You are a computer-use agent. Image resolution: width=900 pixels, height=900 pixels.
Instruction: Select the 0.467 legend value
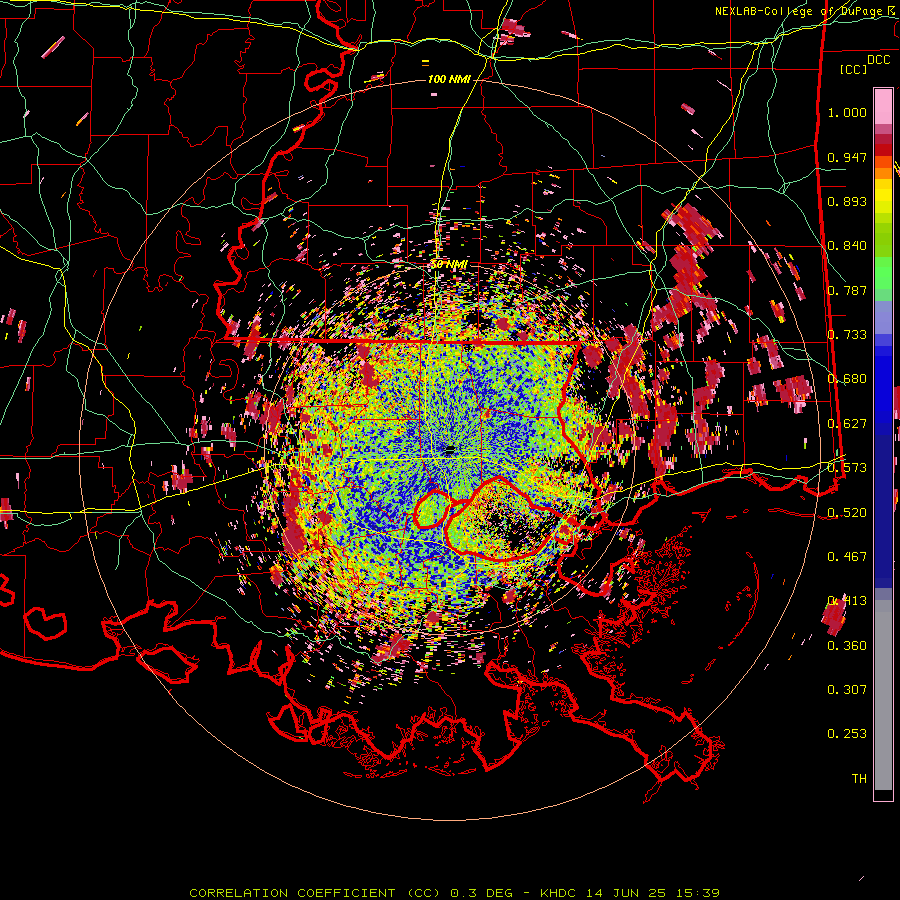[x=847, y=557]
